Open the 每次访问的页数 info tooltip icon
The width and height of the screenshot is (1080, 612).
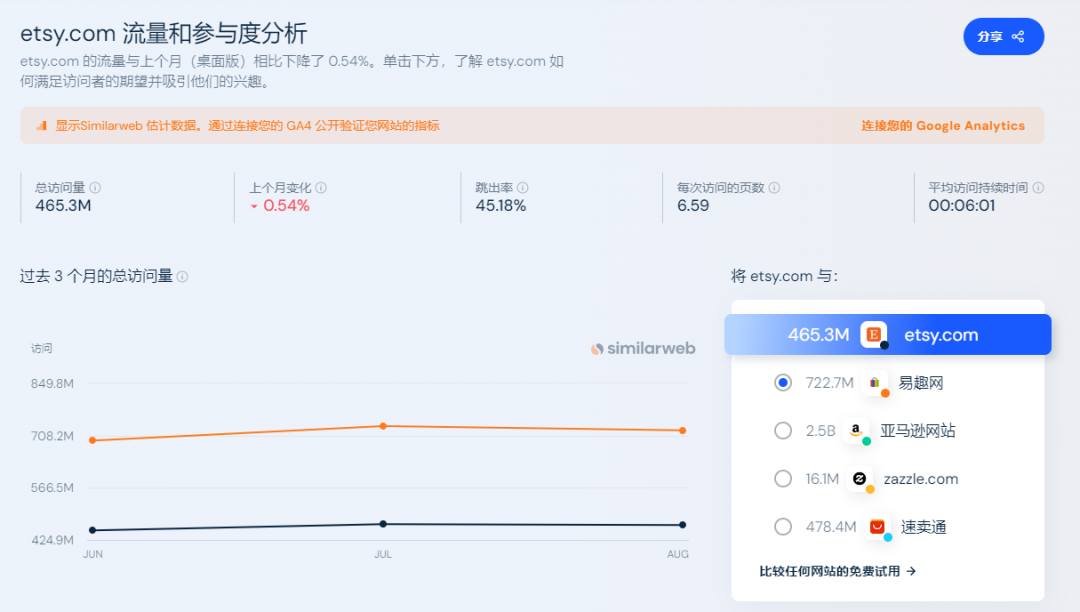779,186
